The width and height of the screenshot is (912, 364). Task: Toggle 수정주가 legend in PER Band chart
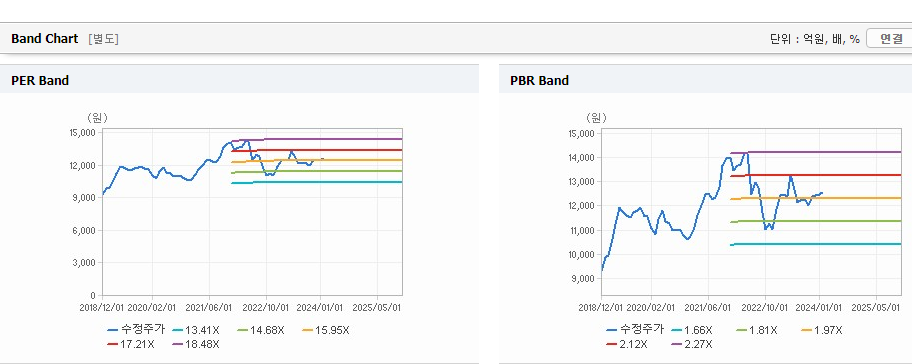click(x=136, y=330)
